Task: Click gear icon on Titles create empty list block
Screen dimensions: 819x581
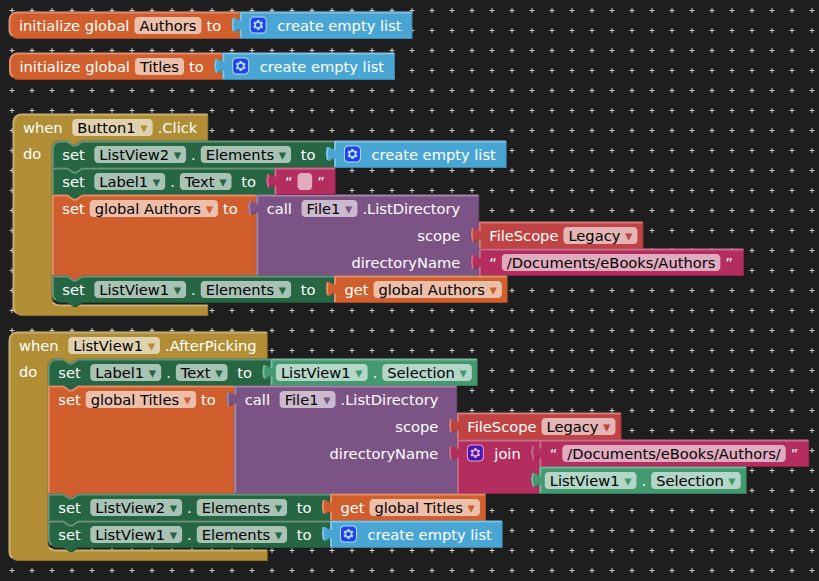Action: pyautogui.click(x=240, y=66)
